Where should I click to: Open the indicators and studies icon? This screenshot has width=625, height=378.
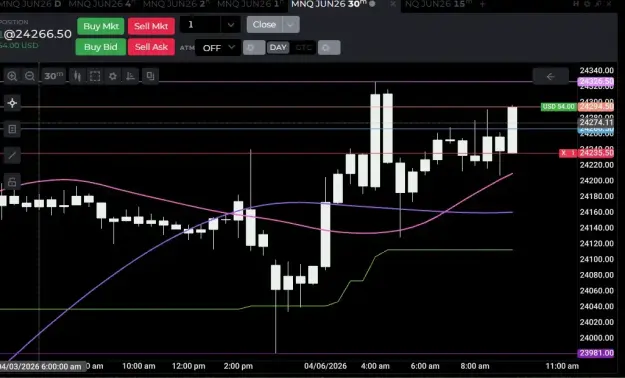tap(130, 76)
